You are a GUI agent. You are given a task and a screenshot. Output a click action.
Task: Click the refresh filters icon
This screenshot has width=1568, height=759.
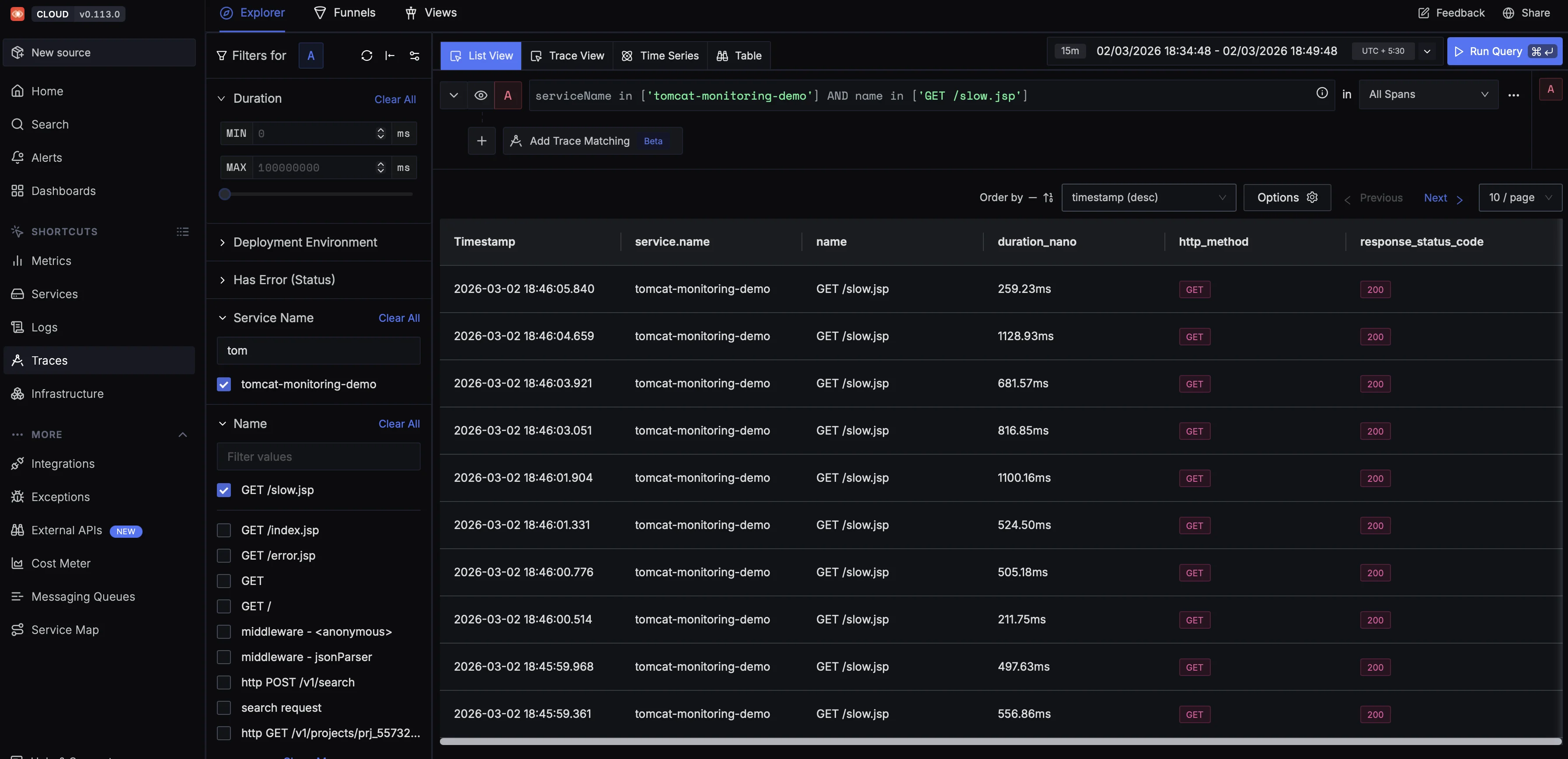[366, 56]
